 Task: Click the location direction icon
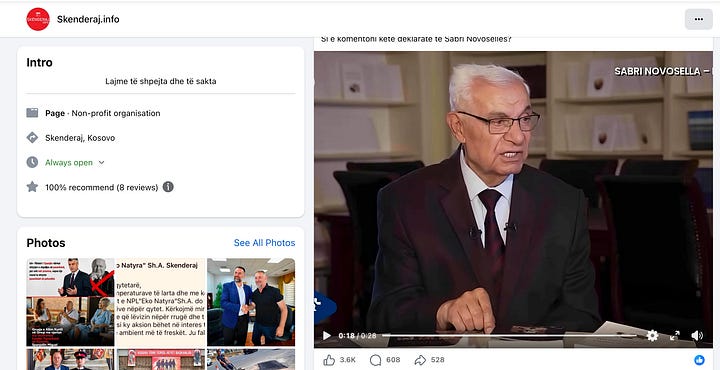pos(32,138)
